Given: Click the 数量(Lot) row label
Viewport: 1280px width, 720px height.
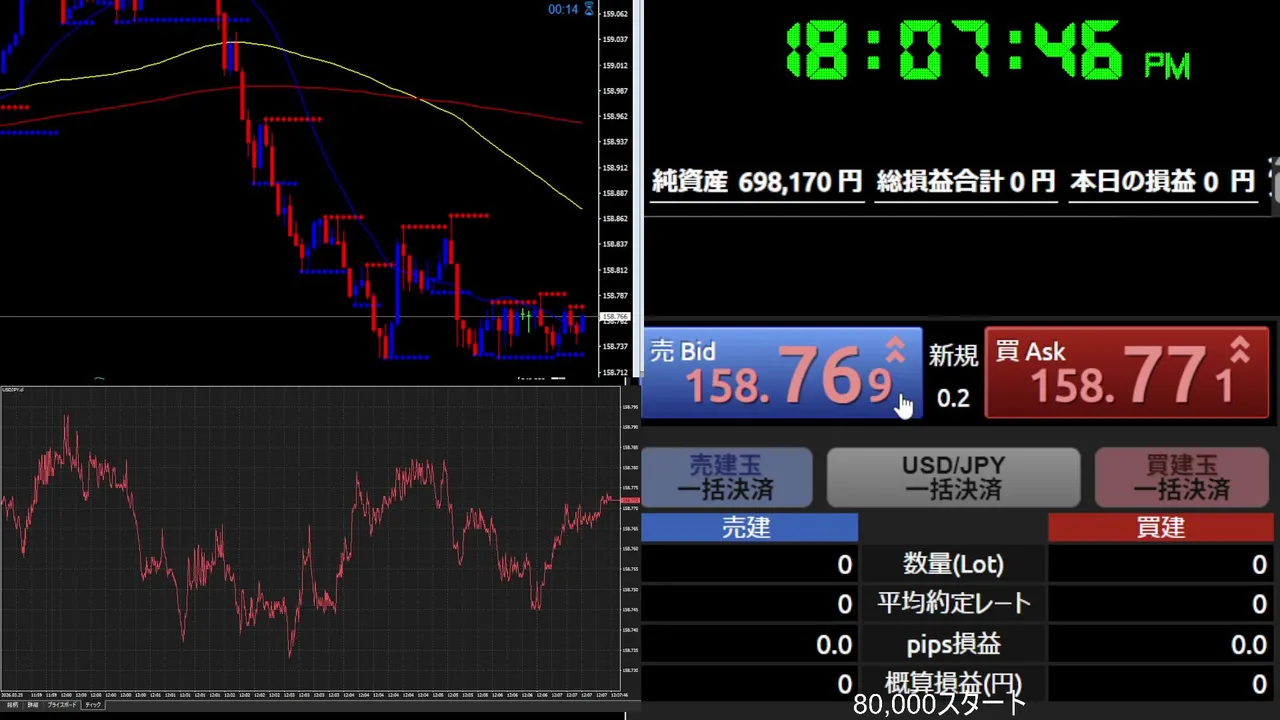Looking at the screenshot, I should pos(953,565).
